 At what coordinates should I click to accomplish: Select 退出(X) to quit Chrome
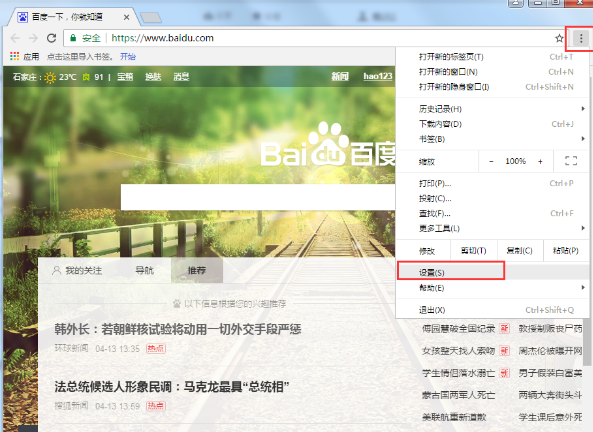(492, 310)
